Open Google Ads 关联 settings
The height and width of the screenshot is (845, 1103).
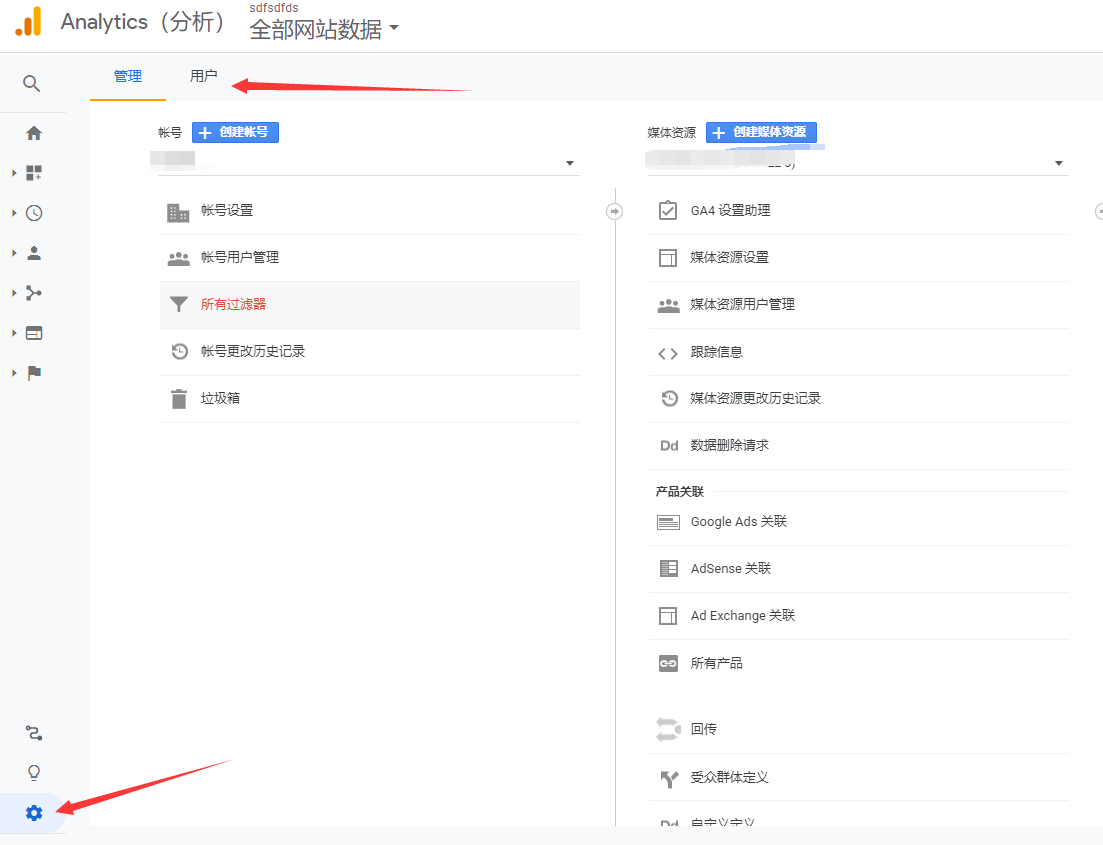tap(740, 521)
